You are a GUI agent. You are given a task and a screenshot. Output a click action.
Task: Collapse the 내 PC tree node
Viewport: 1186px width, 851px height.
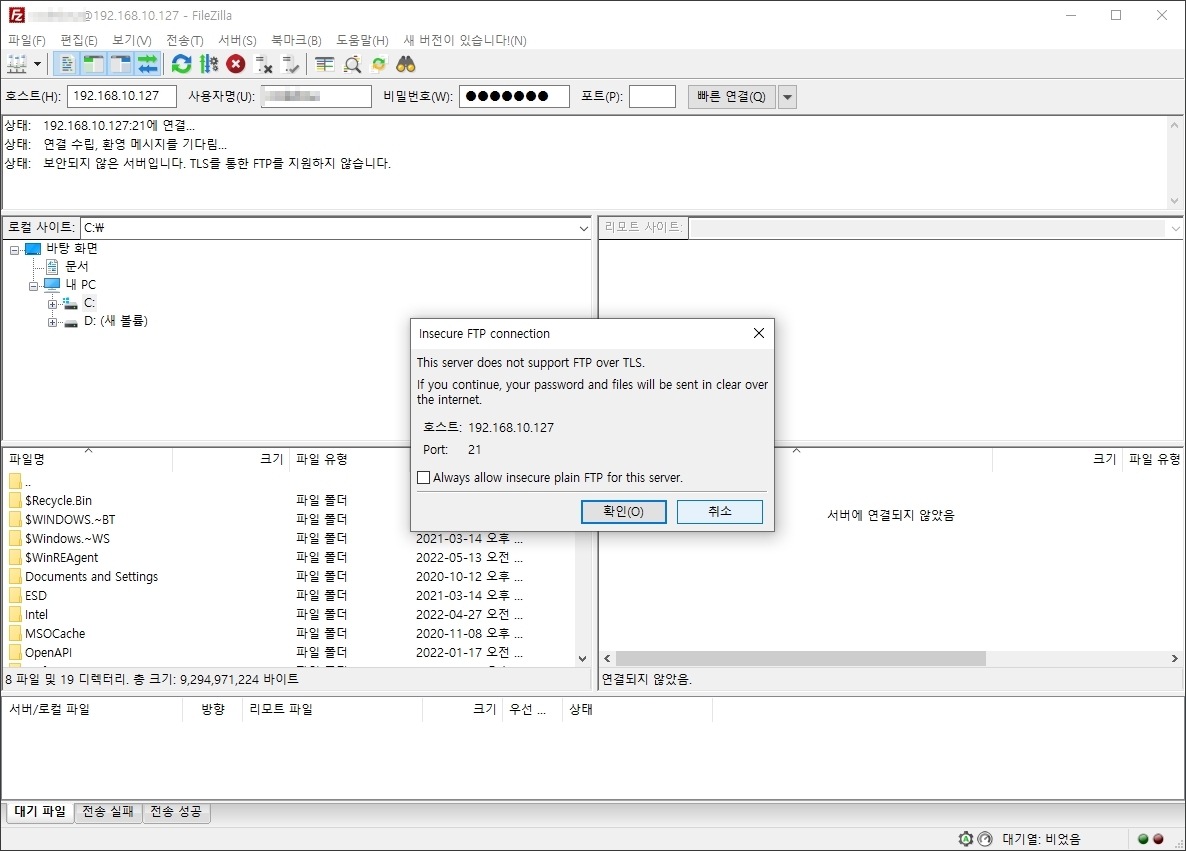33,285
